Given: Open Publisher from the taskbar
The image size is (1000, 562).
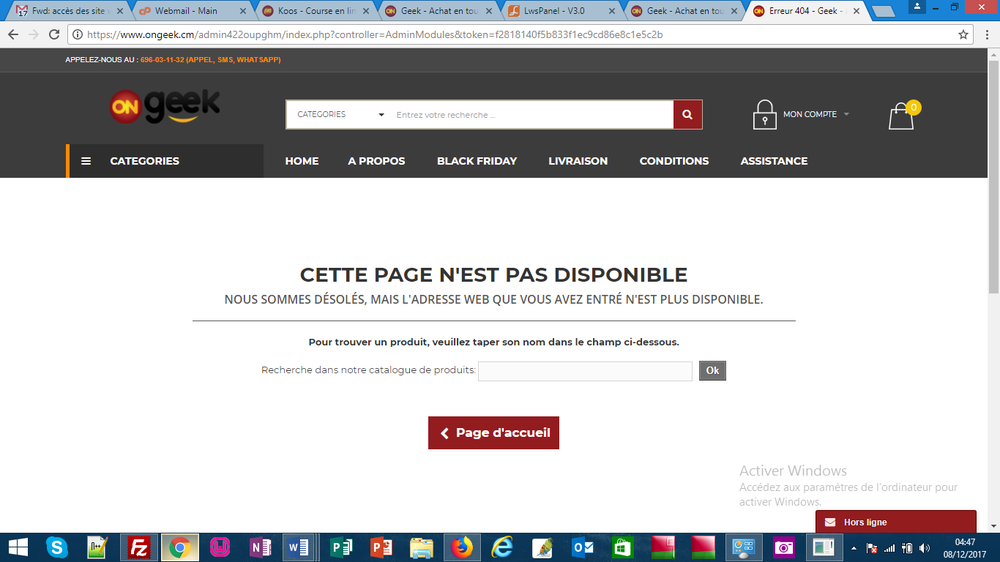Looking at the screenshot, I should point(341,547).
